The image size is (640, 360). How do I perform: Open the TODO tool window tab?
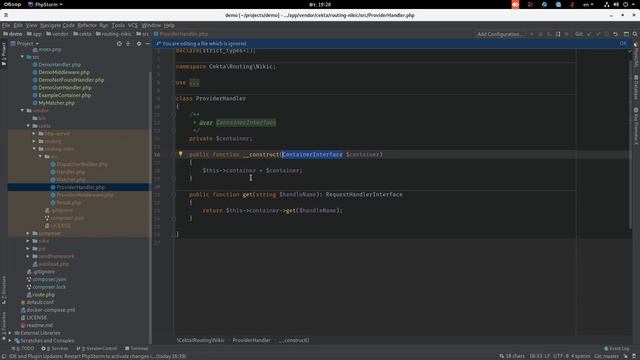23,348
